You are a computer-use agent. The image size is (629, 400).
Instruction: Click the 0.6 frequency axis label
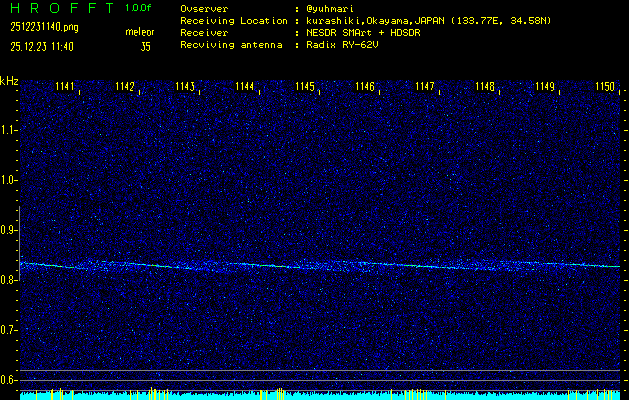pyautogui.click(x=9, y=380)
